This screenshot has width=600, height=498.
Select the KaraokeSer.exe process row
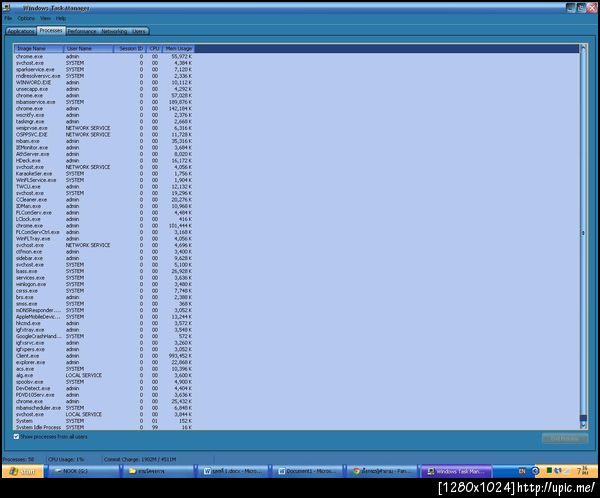(x=104, y=173)
